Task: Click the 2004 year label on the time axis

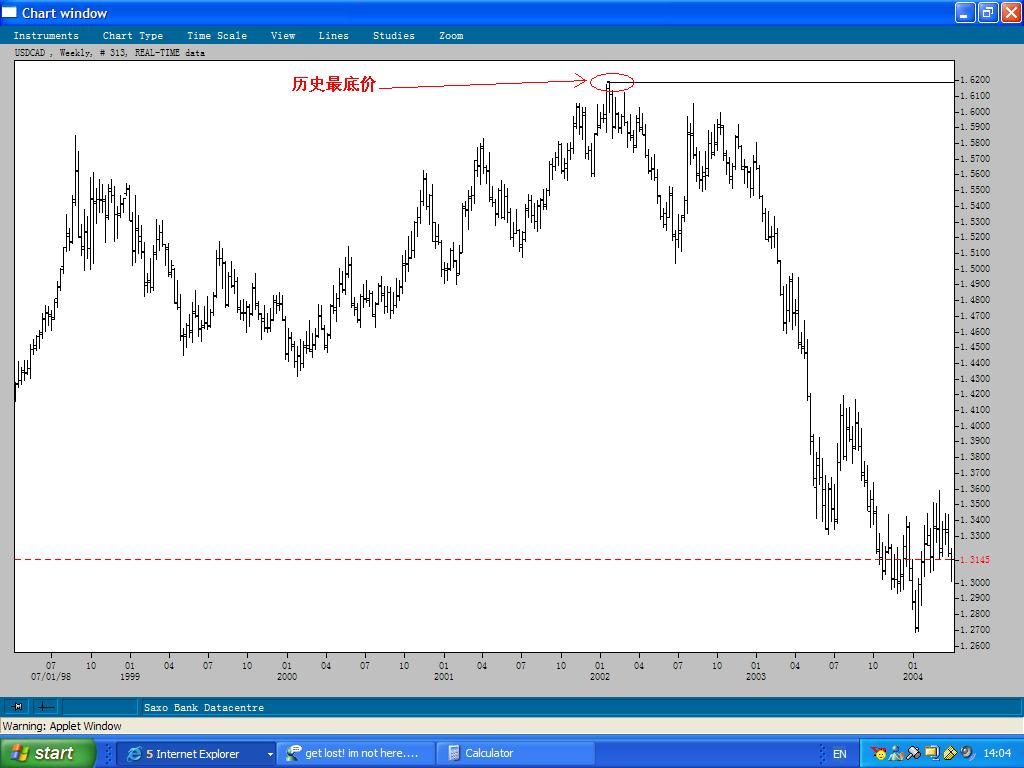Action: [x=912, y=677]
